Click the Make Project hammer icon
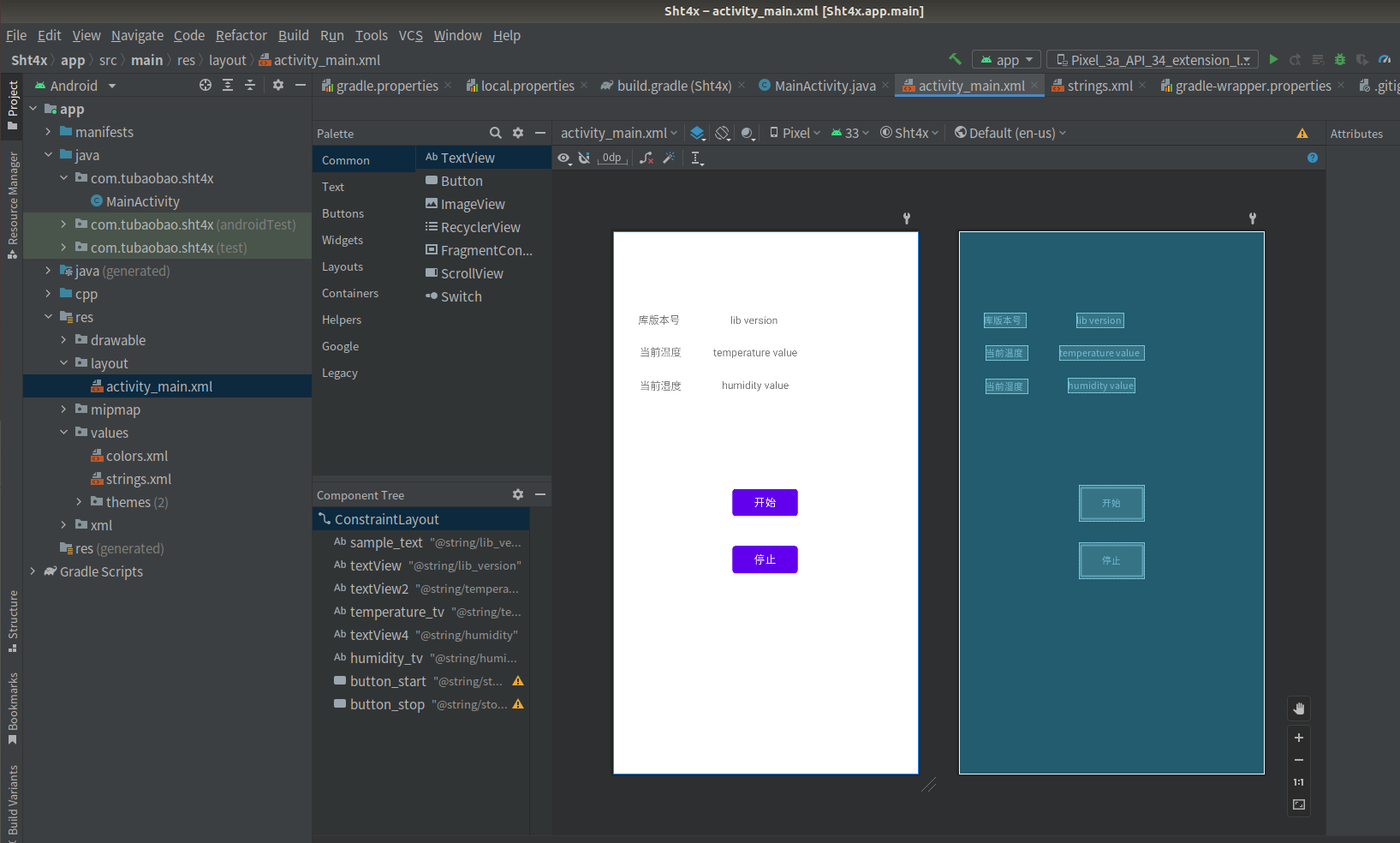1400x843 pixels. click(955, 59)
